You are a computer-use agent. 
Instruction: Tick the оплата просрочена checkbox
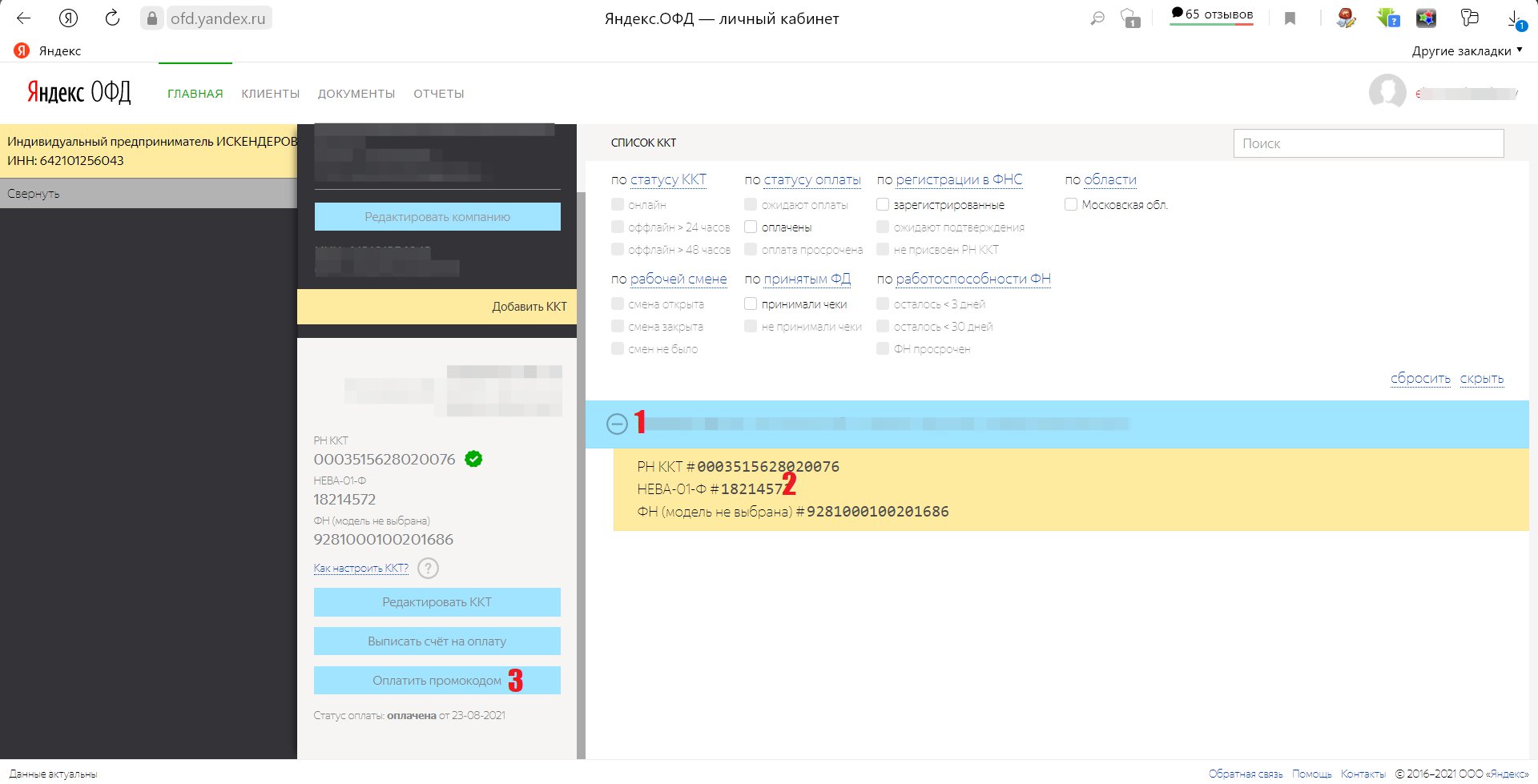click(751, 250)
